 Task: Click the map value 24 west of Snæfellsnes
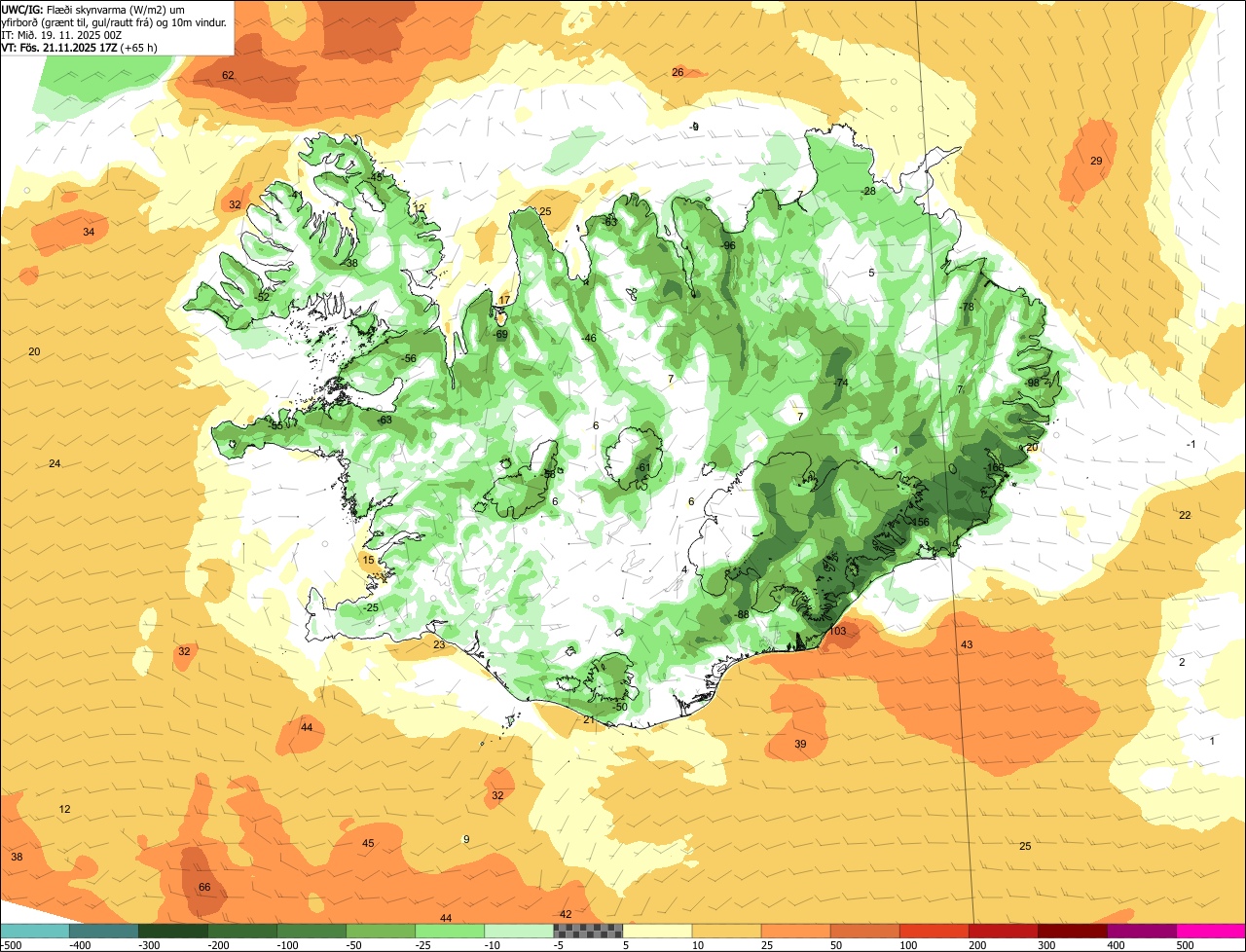pyautogui.click(x=55, y=463)
